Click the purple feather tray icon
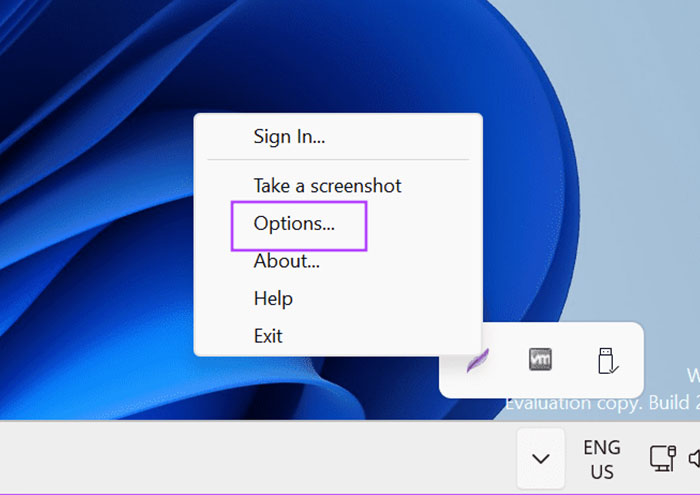 pyautogui.click(x=478, y=360)
